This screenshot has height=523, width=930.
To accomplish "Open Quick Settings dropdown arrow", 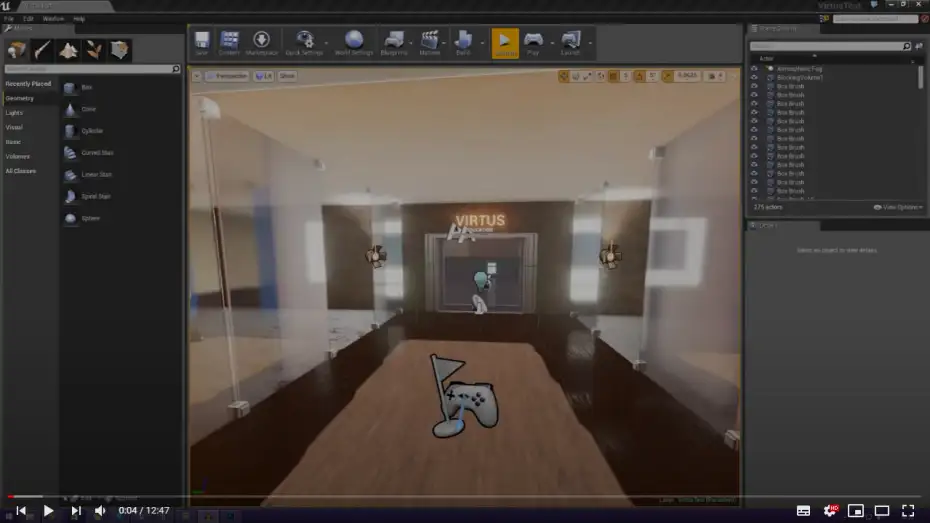I will pyautogui.click(x=326, y=43).
